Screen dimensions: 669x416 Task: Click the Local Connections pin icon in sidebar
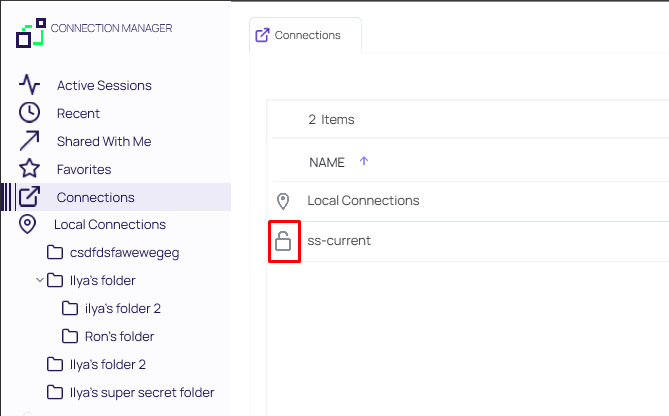(28, 224)
